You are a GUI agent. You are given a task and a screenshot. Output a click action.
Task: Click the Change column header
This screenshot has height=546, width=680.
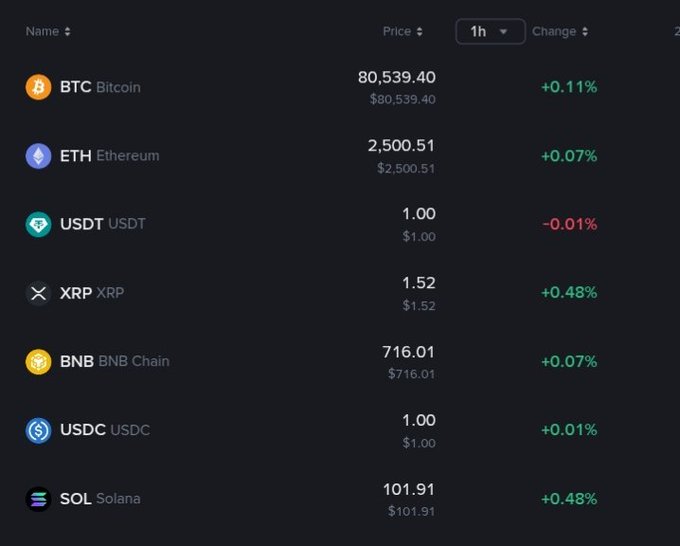coord(554,31)
